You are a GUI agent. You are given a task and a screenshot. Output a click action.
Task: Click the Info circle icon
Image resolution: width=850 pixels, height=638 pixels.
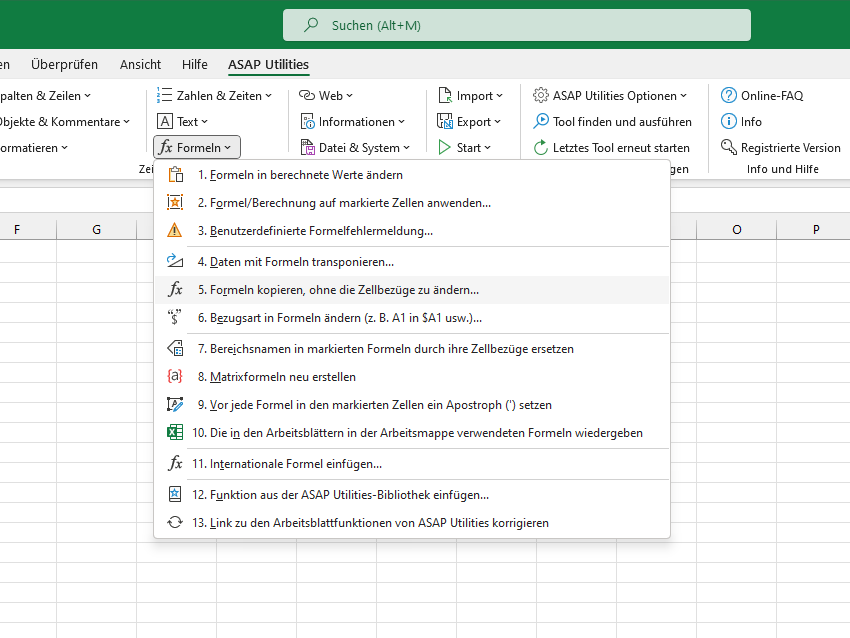729,121
